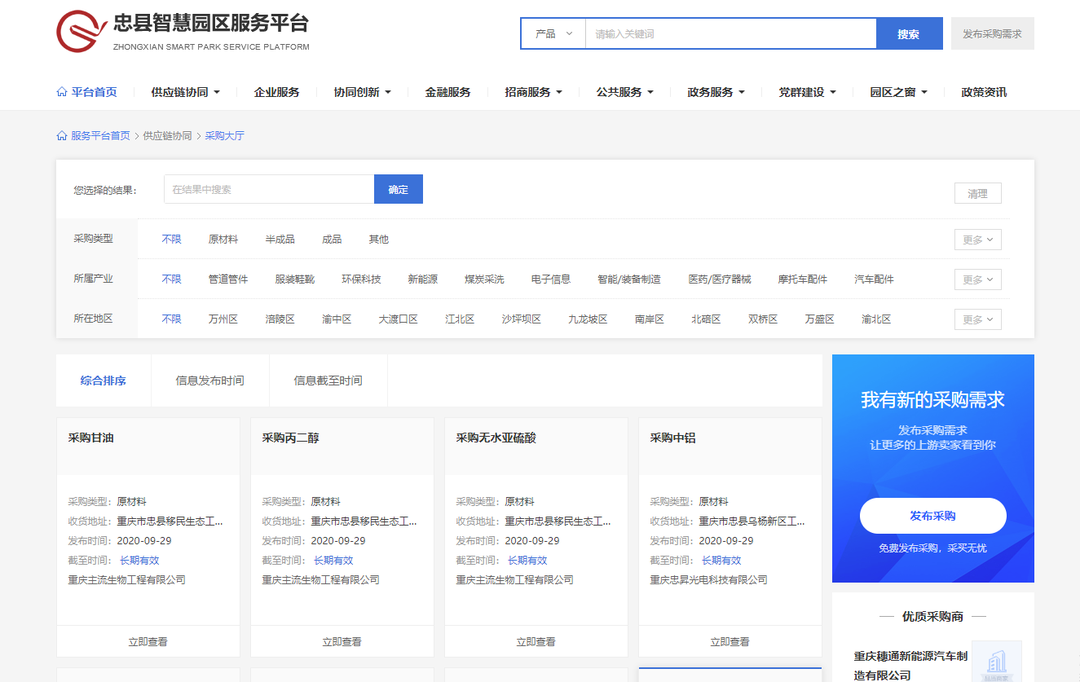The width and height of the screenshot is (1080, 682).
Task: Open the 产品 search category dropdown
Action: pos(553,34)
